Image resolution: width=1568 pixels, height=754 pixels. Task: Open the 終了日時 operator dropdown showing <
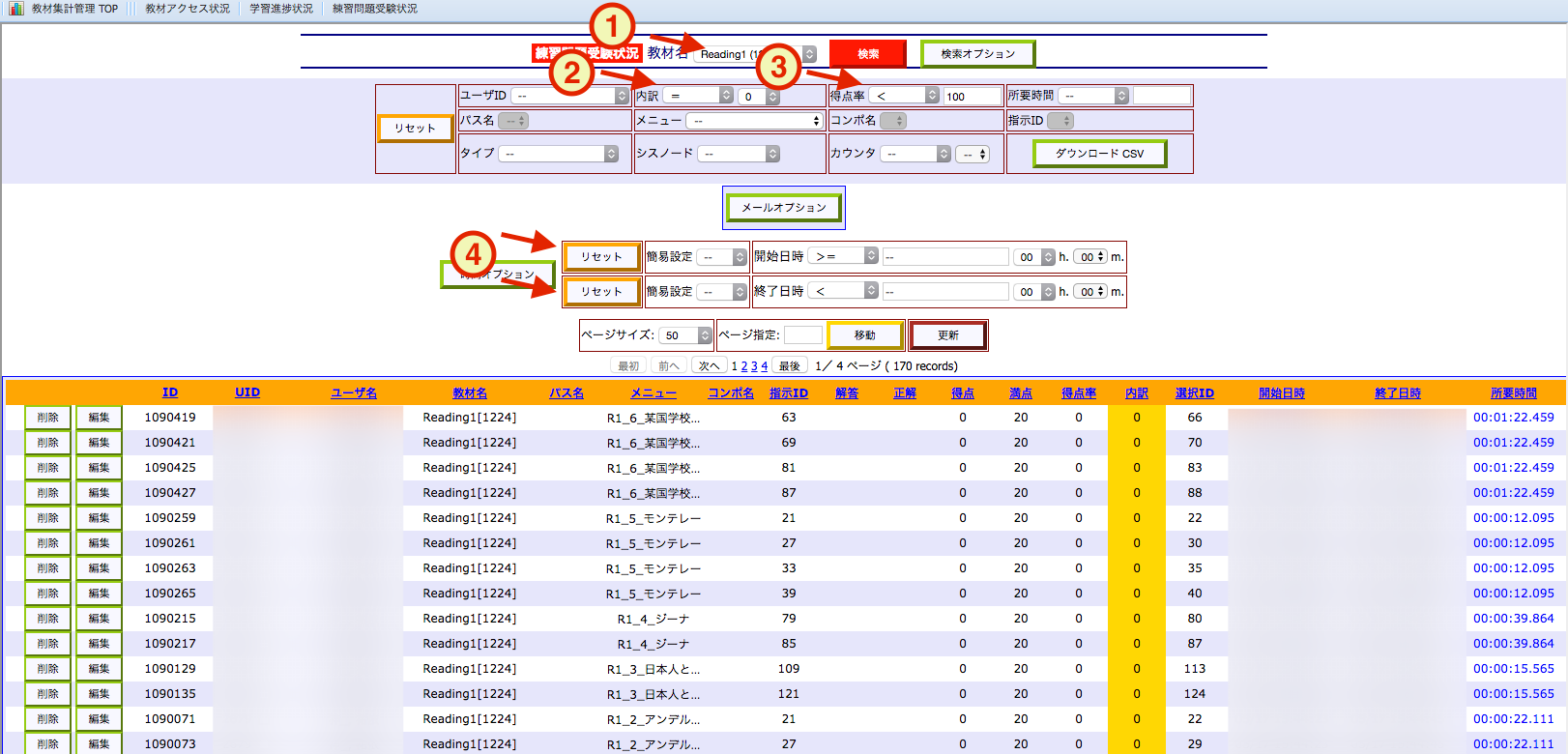(x=843, y=291)
